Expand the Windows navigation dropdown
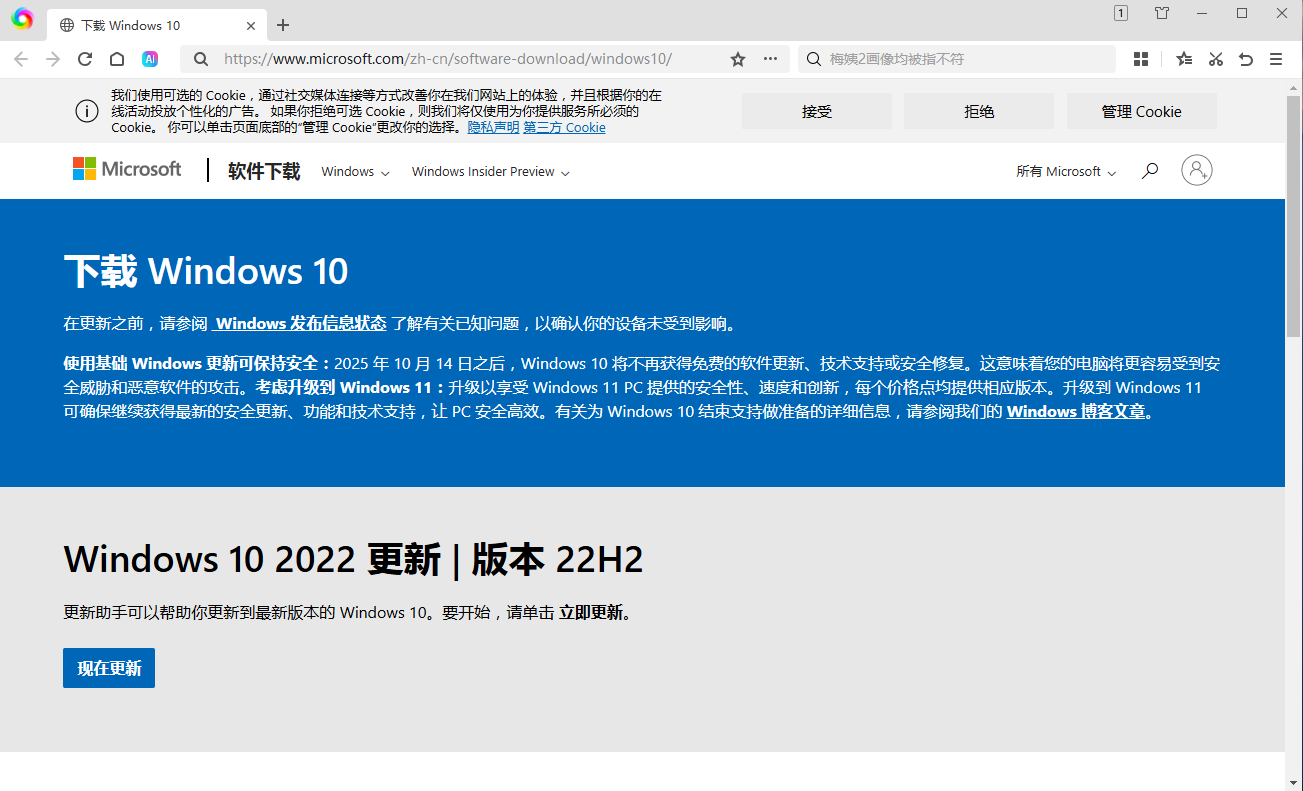Screen dimensions: 1303x791 point(355,172)
